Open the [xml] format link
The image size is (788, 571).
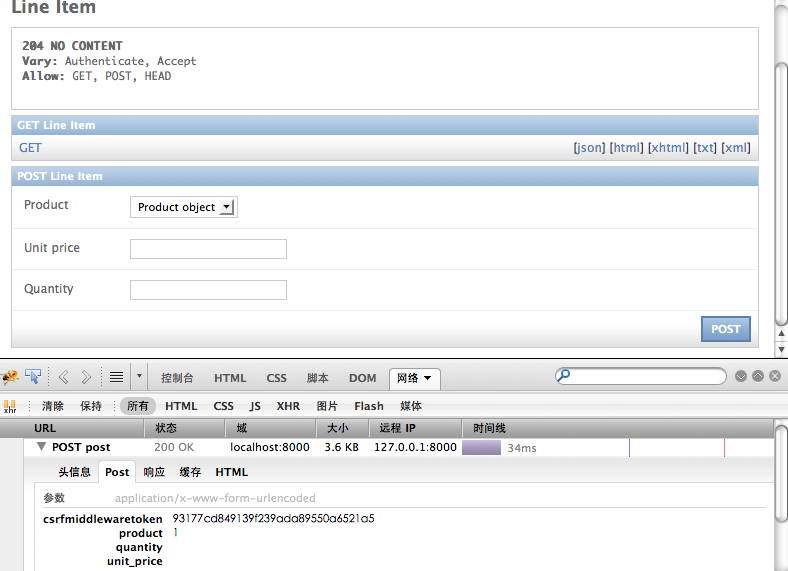[736, 148]
